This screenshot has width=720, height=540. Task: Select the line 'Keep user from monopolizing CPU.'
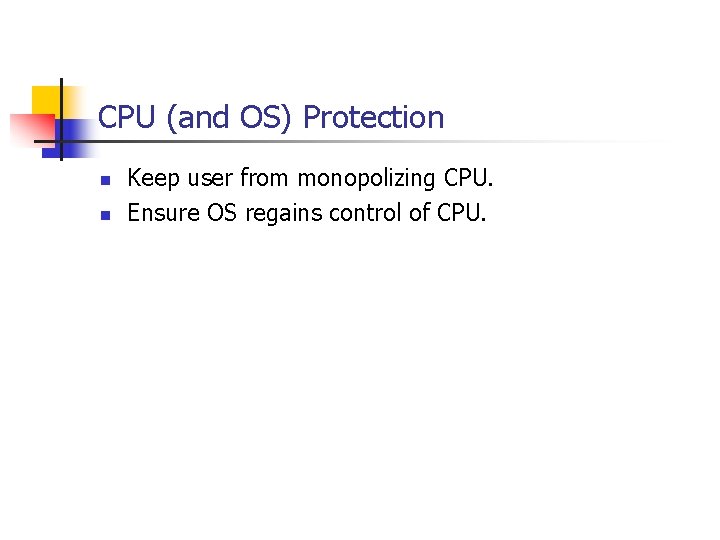click(311, 179)
